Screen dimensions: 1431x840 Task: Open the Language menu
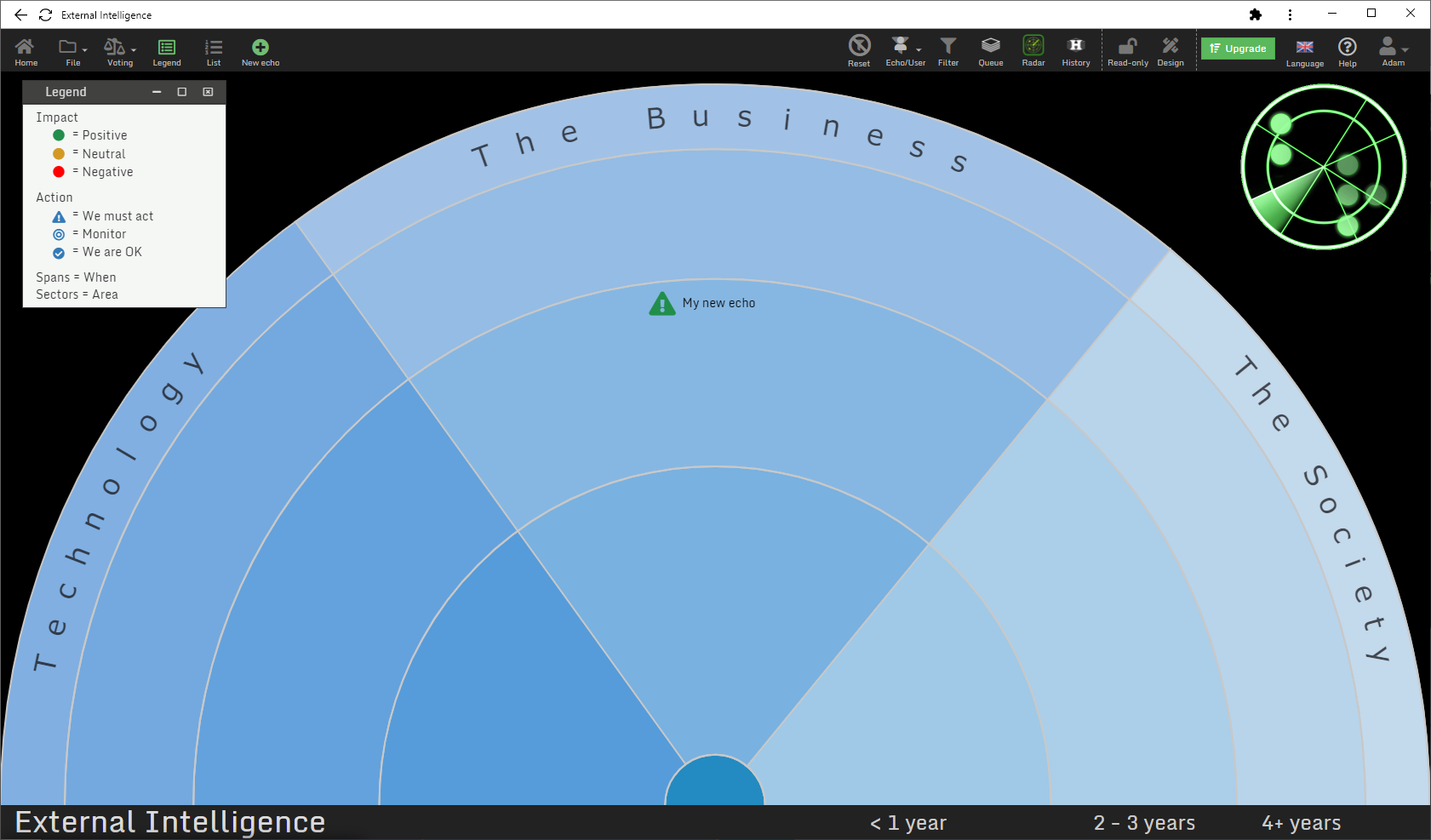[1305, 52]
